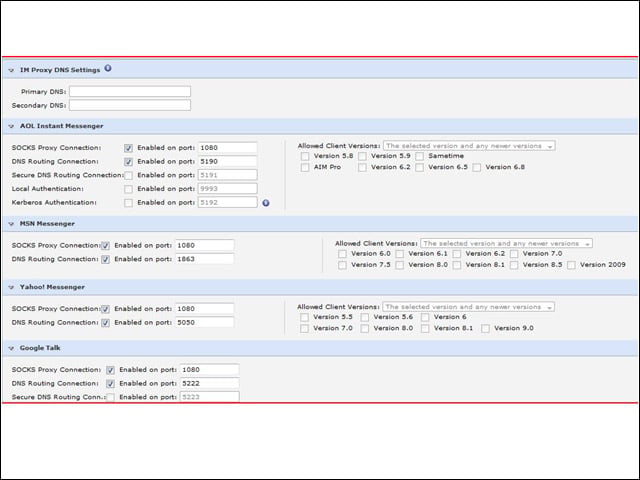Viewport: 640px width, 480px height.
Task: Check AOL Version 6.8 checkbox
Action: click(x=477, y=167)
